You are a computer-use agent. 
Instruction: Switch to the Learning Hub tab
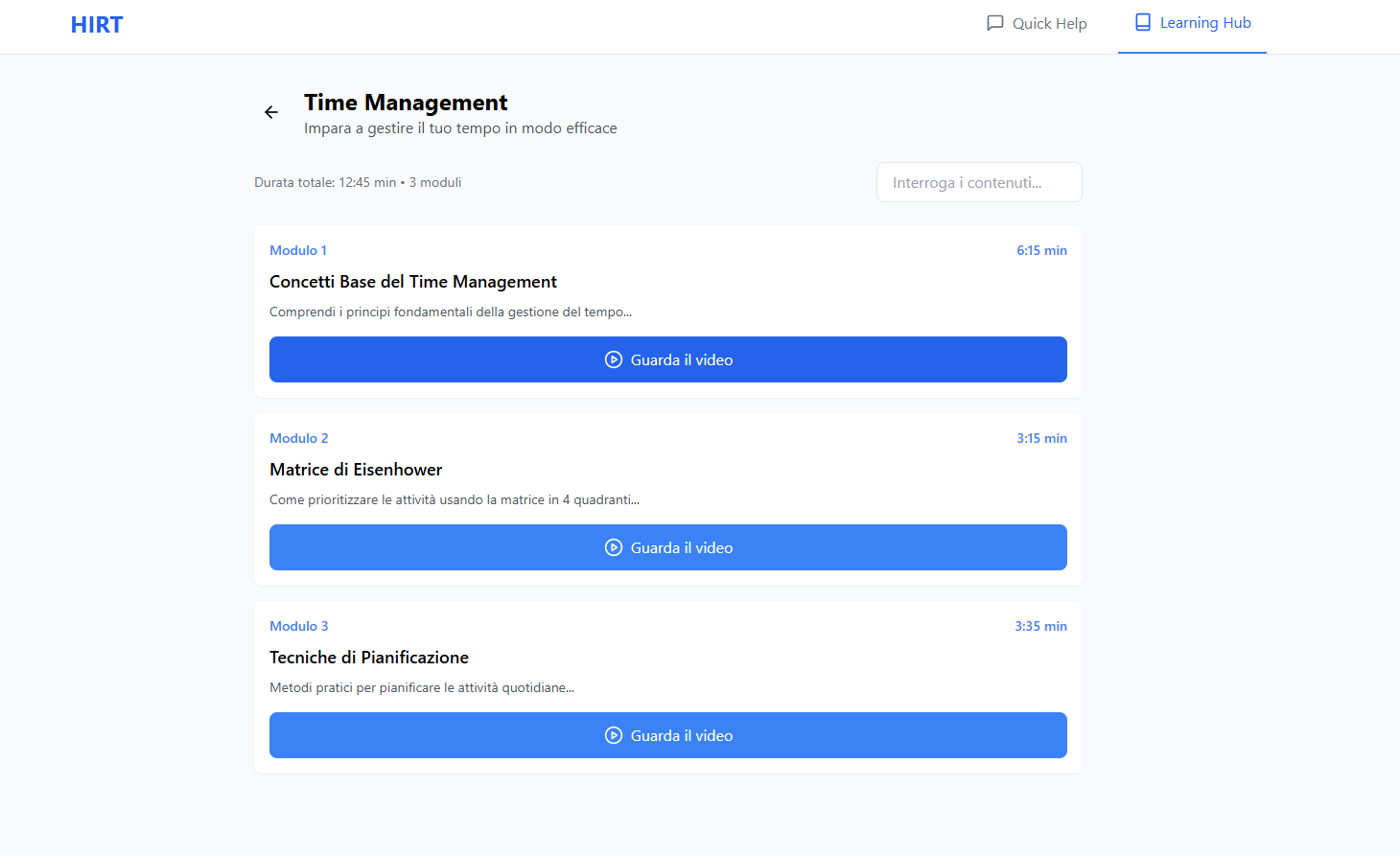[1192, 24]
